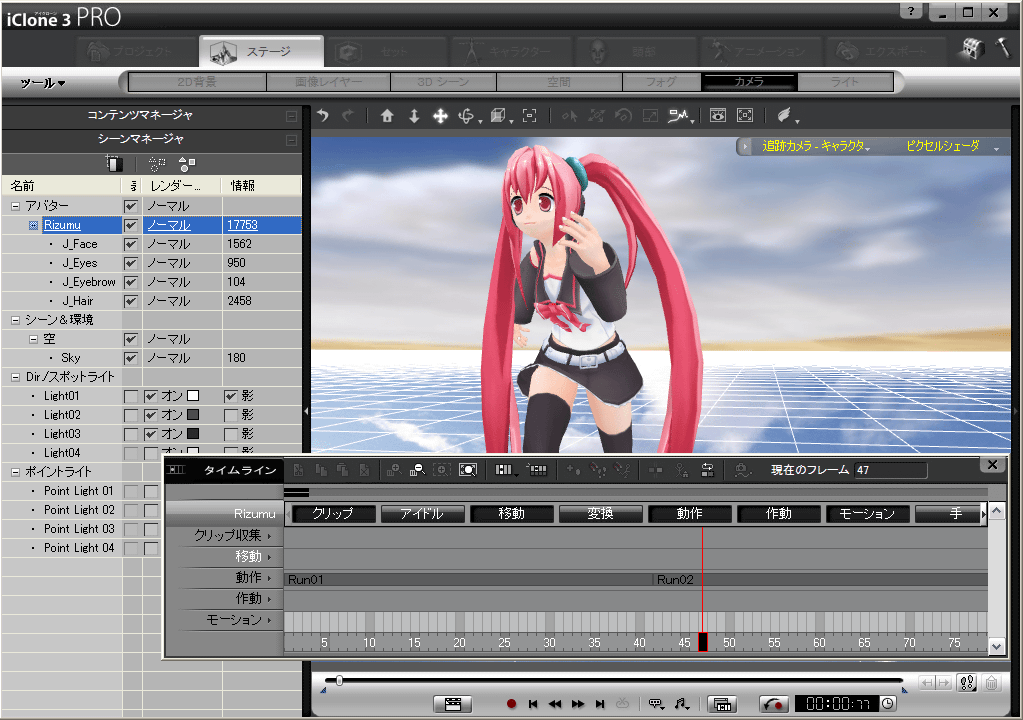Jump to the first frame
Screen dimensions: 1023x720
click(533, 704)
